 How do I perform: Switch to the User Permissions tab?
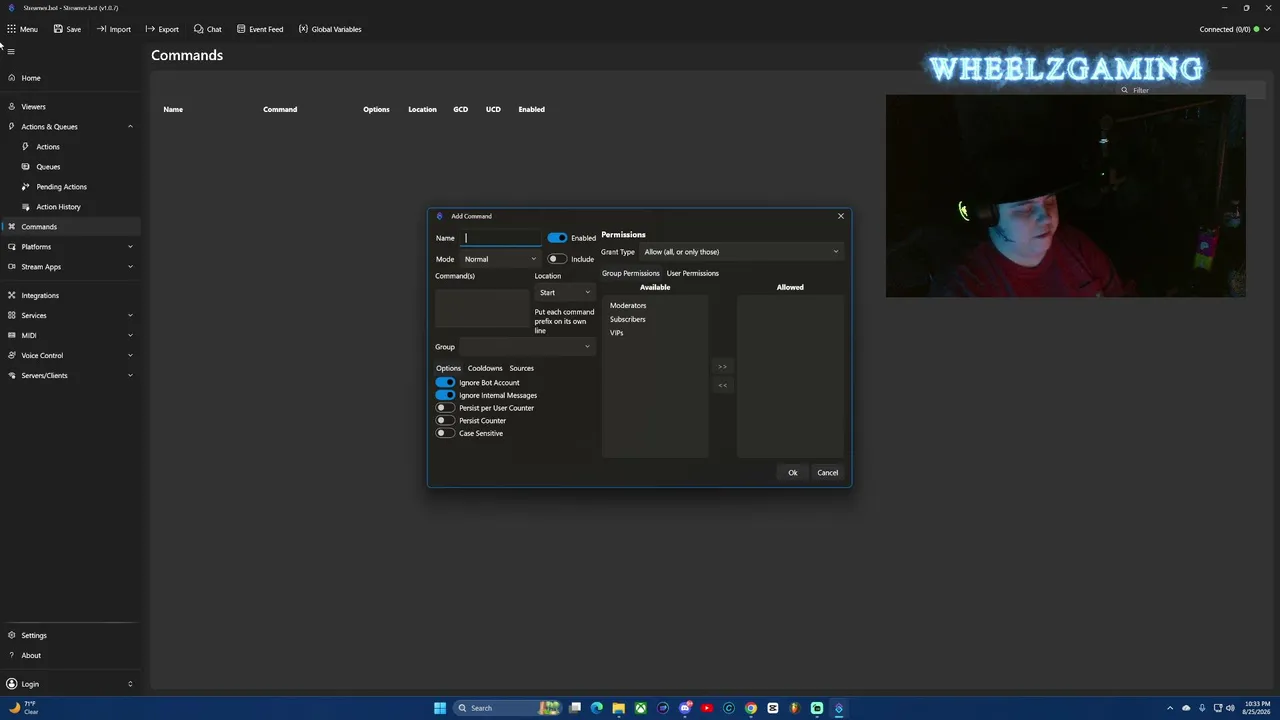[x=693, y=273]
